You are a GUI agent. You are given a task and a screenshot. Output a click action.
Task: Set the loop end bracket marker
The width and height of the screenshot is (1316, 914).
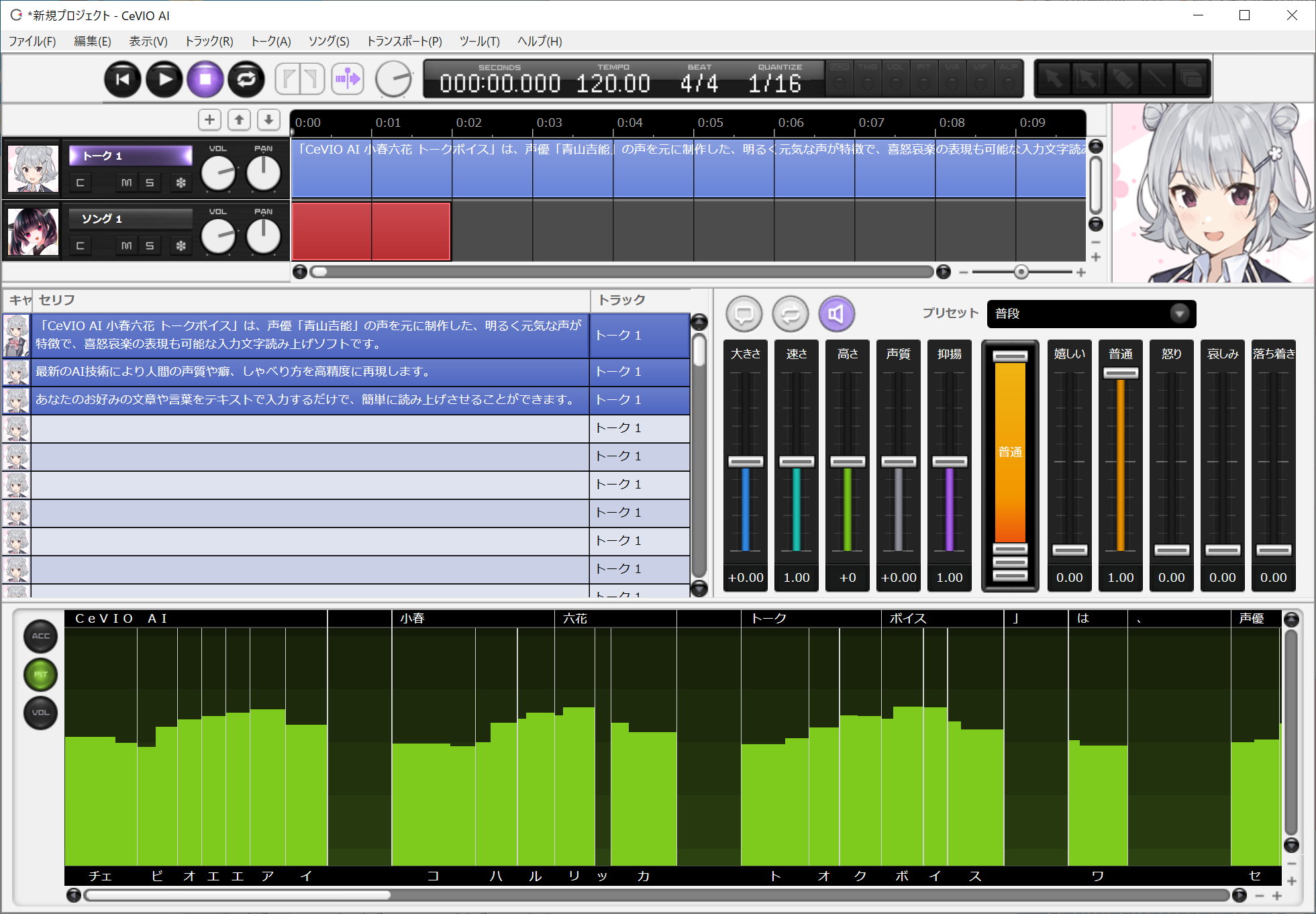point(312,79)
